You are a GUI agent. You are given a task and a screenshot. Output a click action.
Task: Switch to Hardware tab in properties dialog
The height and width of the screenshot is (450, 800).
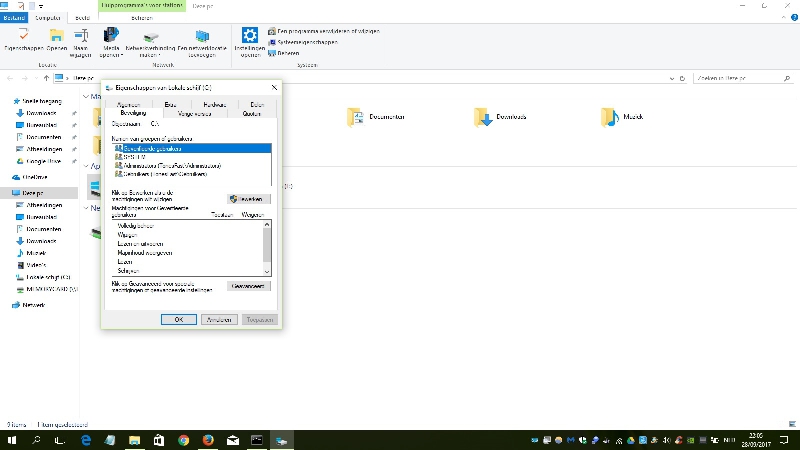tap(214, 104)
